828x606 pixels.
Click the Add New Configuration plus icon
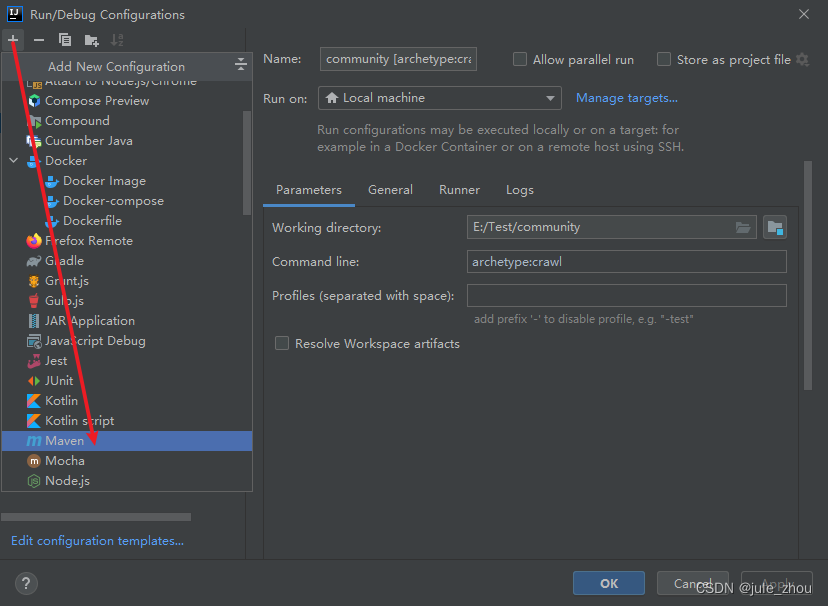point(13,40)
